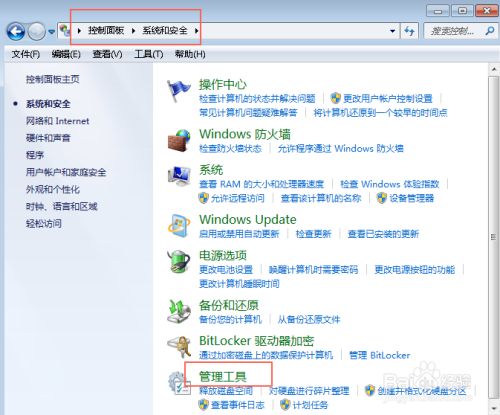The image size is (500, 415).
Task: Click 系统和安全 breadcrumb in address bar
Action: [x=165, y=31]
